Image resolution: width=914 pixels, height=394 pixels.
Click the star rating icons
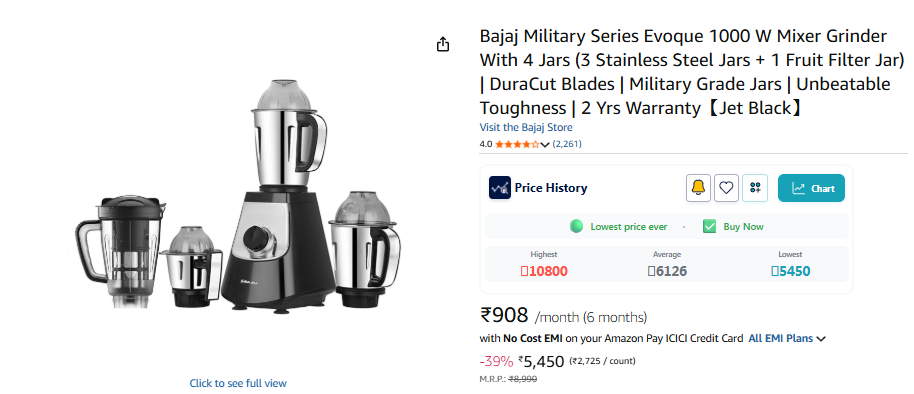tap(517, 144)
